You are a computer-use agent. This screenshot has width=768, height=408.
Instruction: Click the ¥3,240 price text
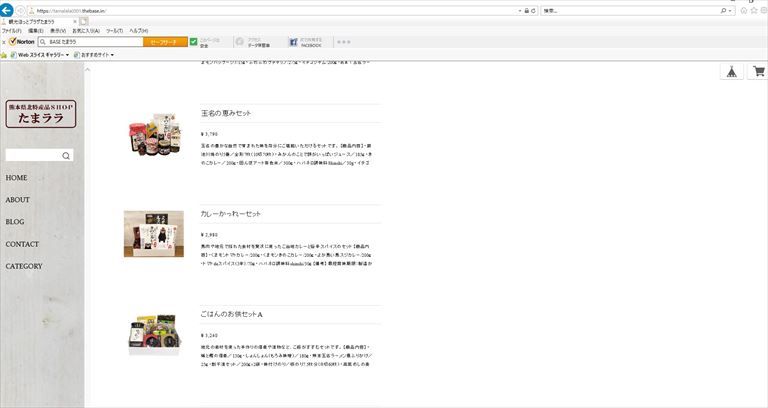pos(209,336)
